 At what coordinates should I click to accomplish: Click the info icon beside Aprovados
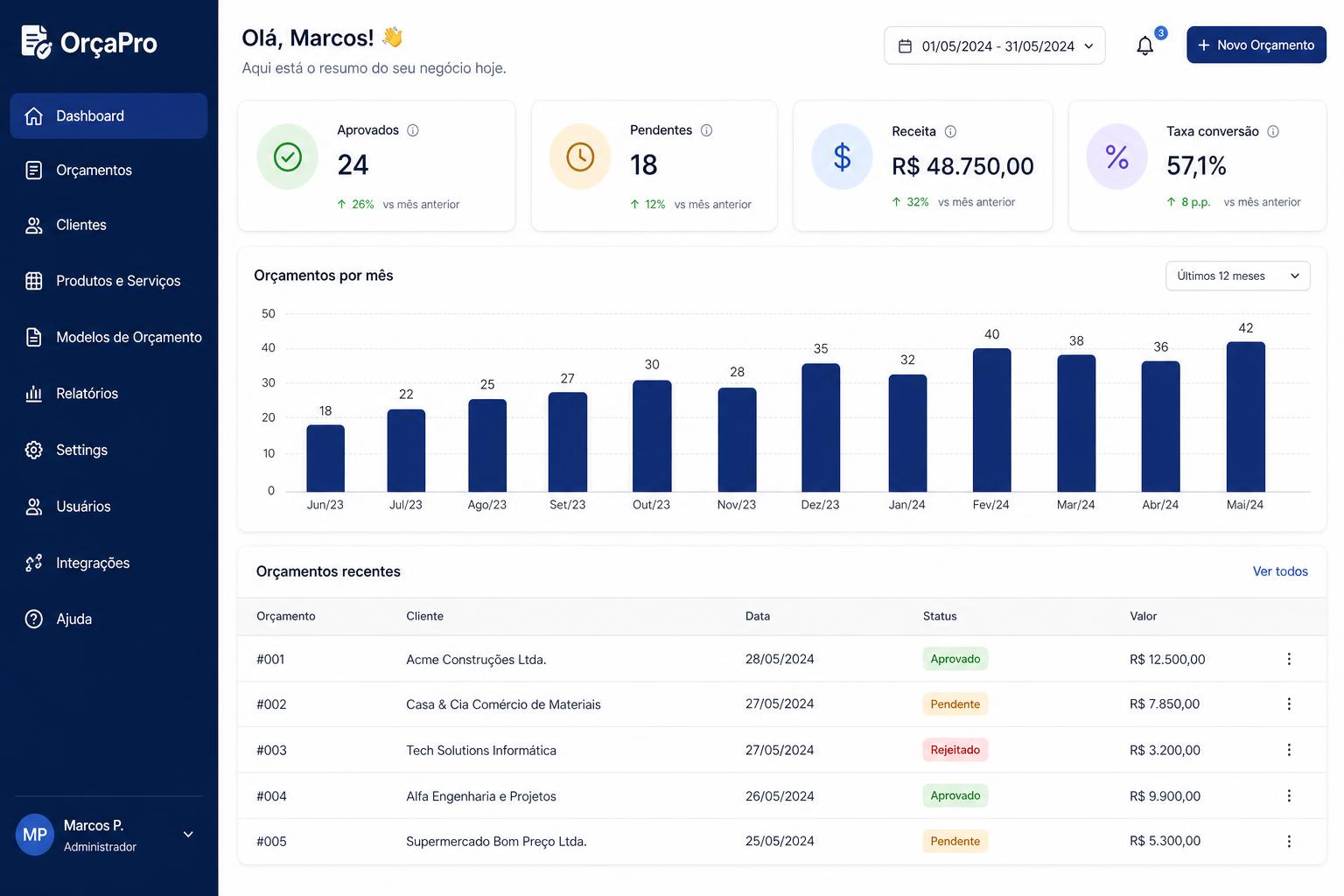(x=413, y=130)
